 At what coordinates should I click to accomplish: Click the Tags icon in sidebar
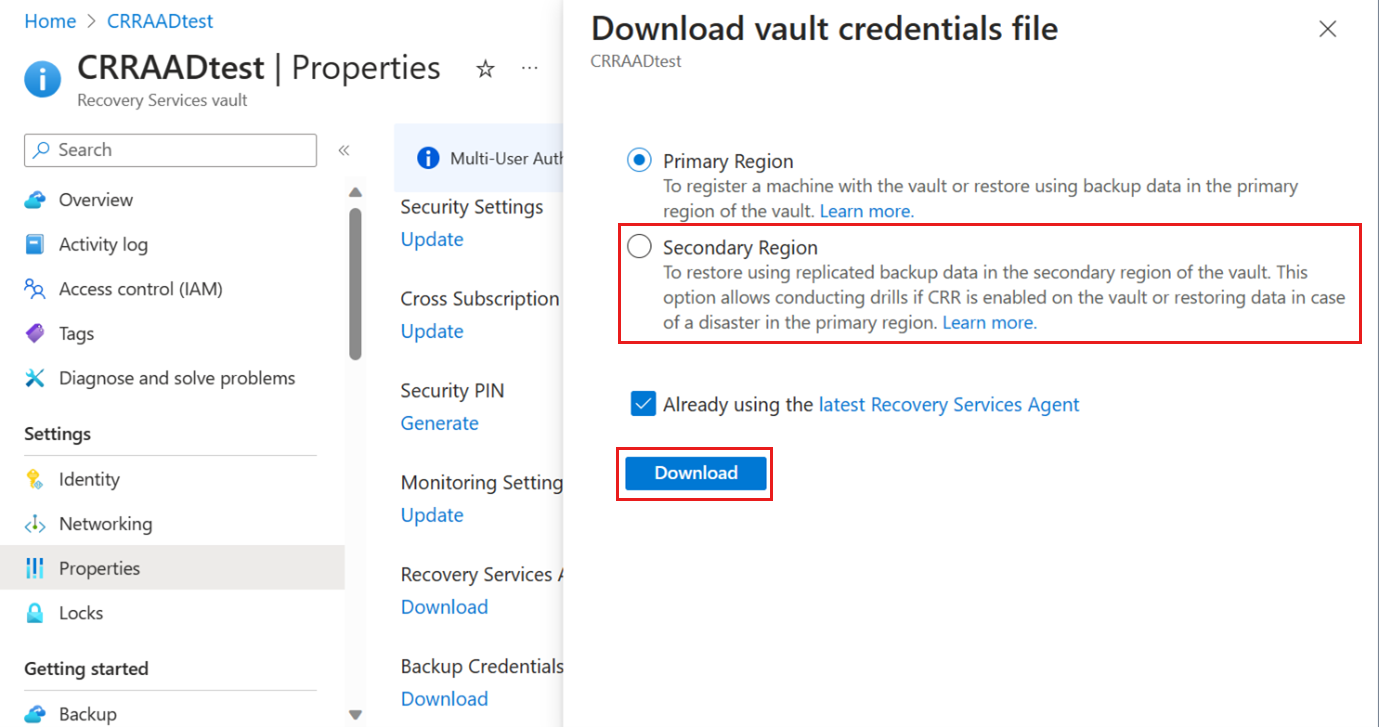[35, 333]
